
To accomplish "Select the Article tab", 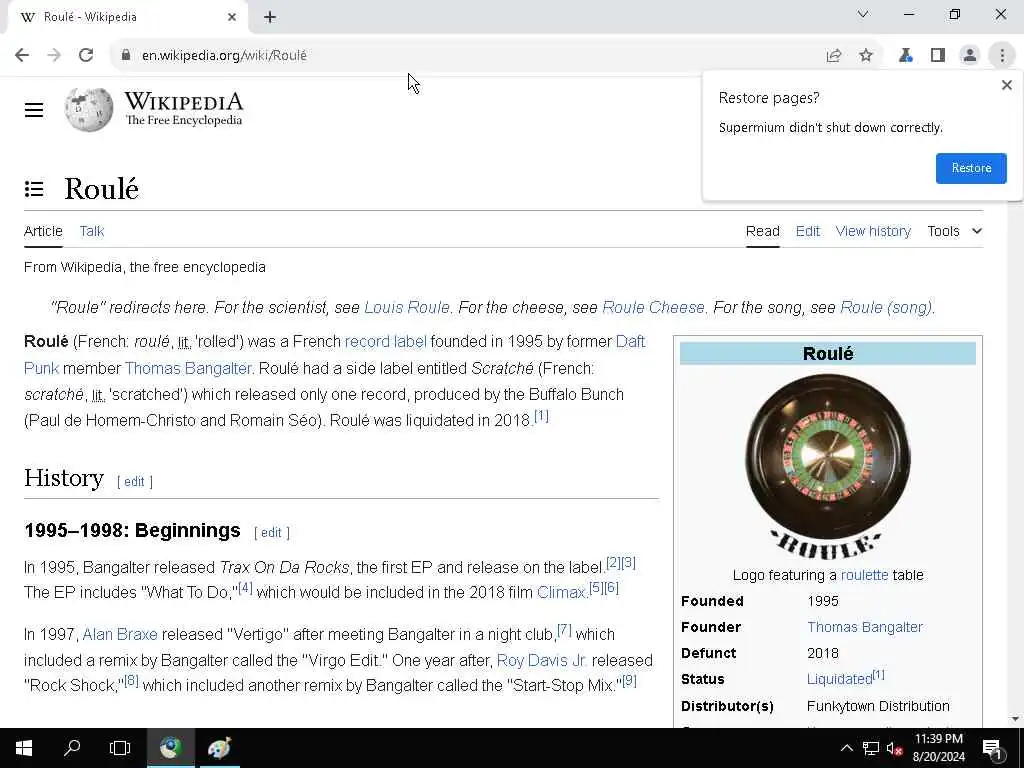I will (43, 231).
